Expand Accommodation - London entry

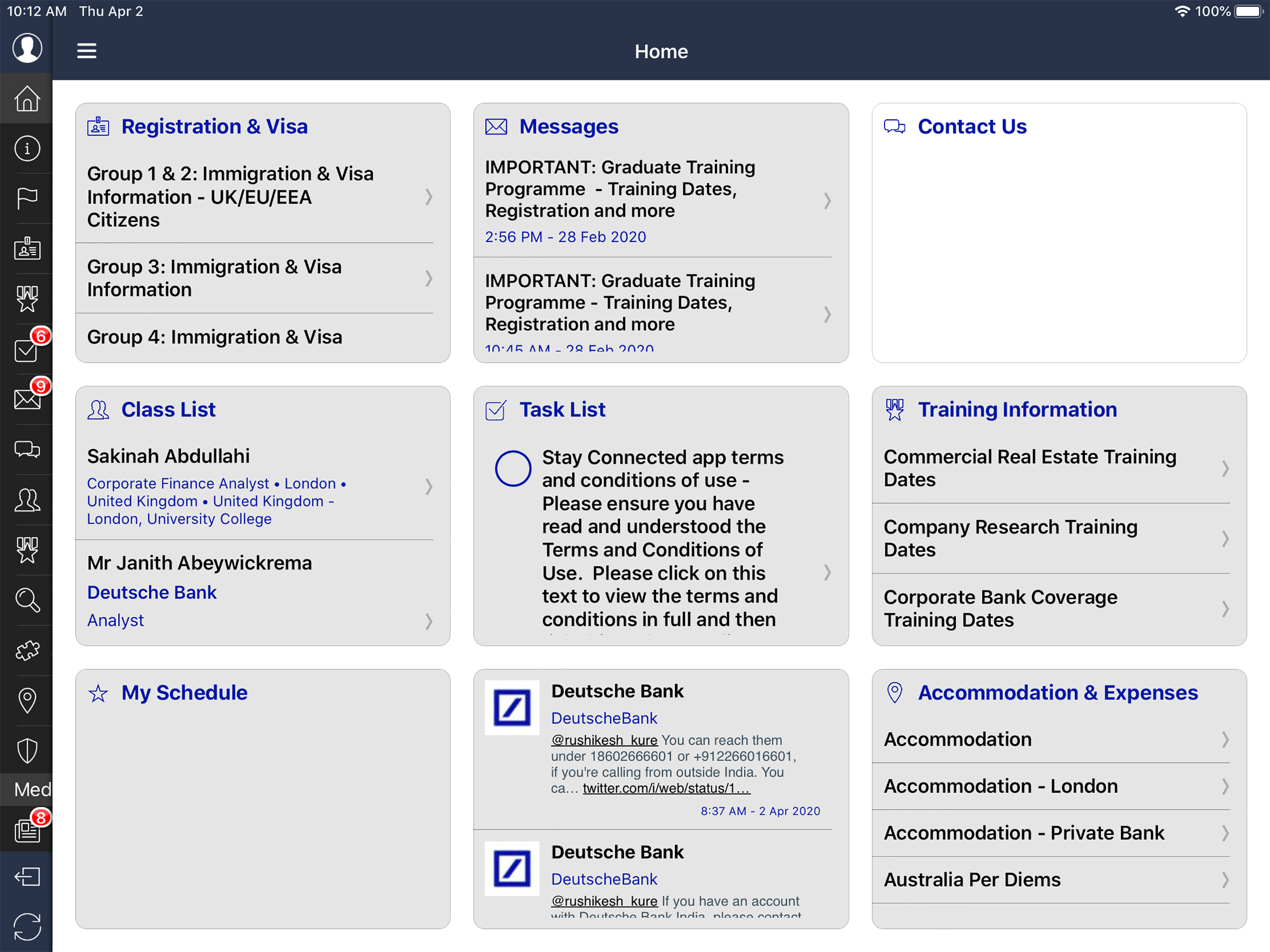click(1058, 786)
